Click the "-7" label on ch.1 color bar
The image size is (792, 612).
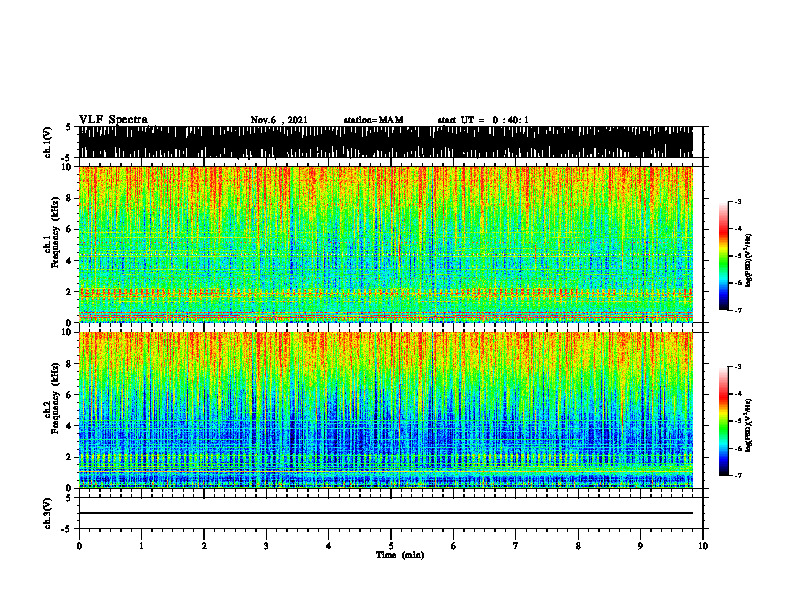pos(738,310)
